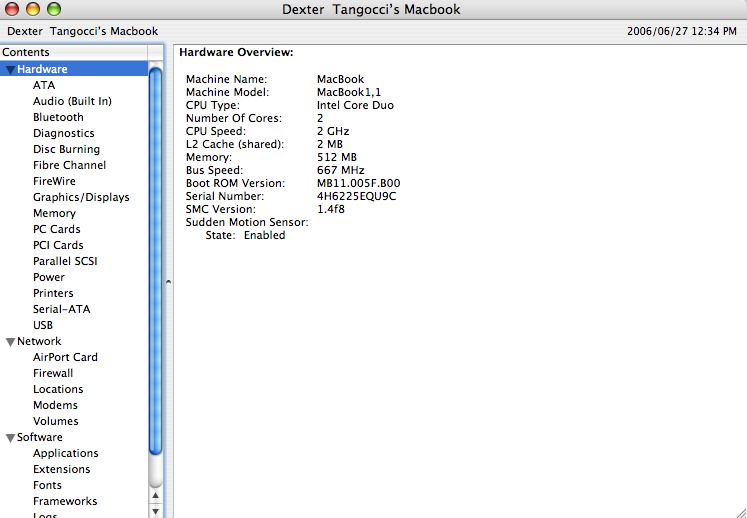
Task: Show FireWire information
Action: (x=54, y=181)
